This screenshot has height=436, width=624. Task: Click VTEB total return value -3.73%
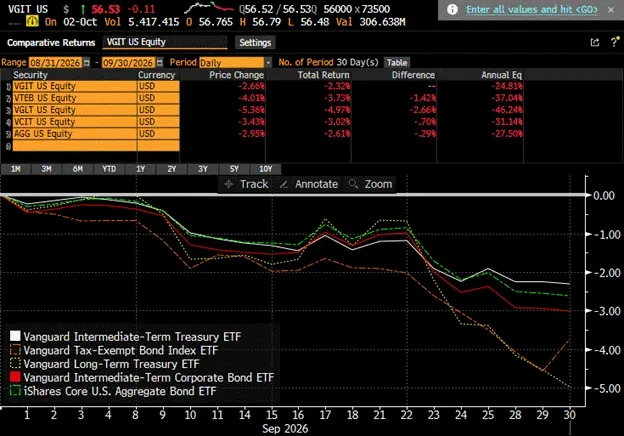pyautogui.click(x=337, y=98)
